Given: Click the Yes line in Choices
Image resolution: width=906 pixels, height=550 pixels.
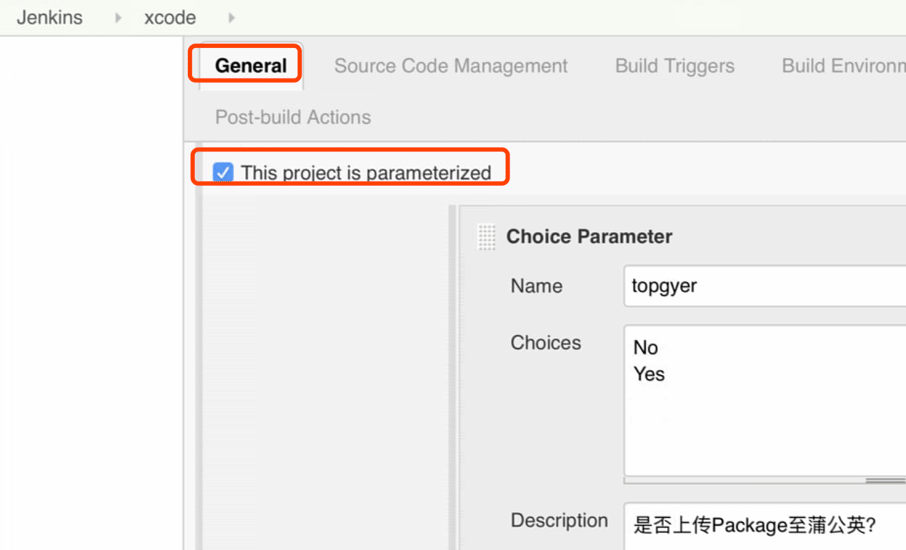Looking at the screenshot, I should coord(649,374).
